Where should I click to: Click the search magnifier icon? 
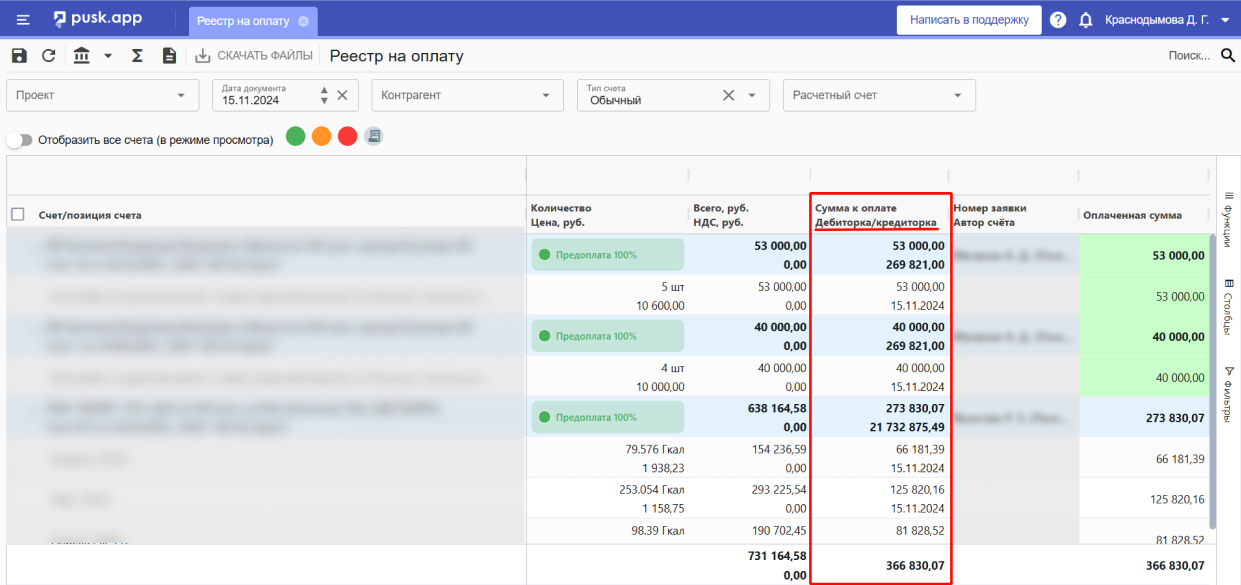1228,56
